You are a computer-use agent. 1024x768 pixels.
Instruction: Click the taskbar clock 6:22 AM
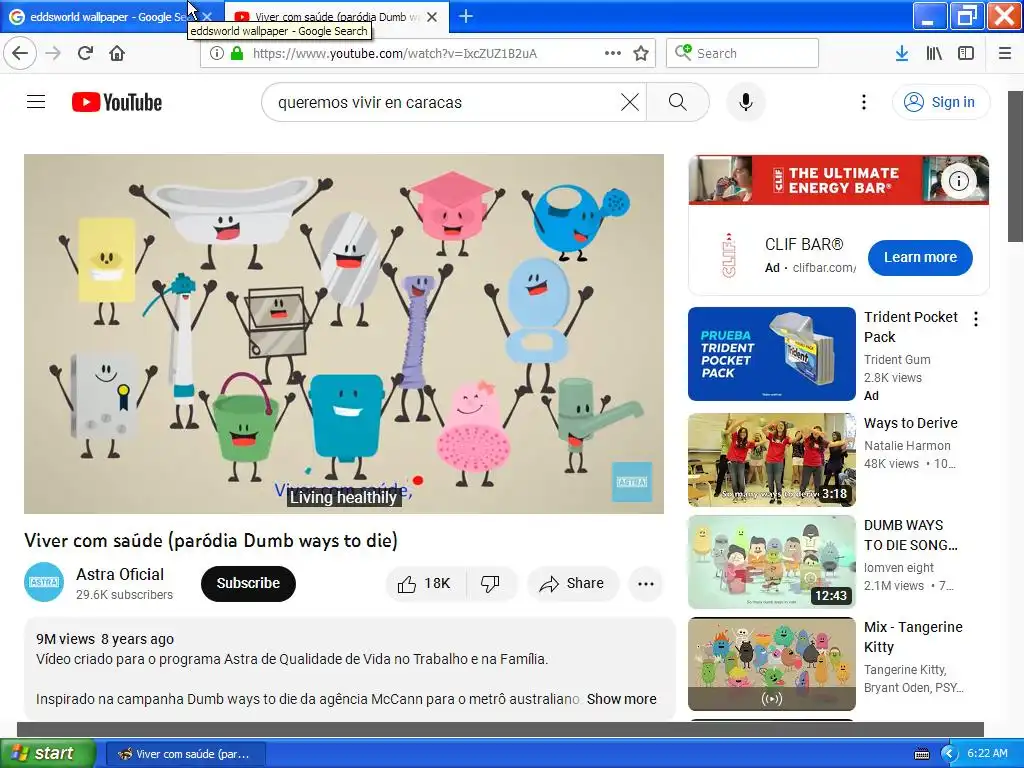pyautogui.click(x=987, y=753)
